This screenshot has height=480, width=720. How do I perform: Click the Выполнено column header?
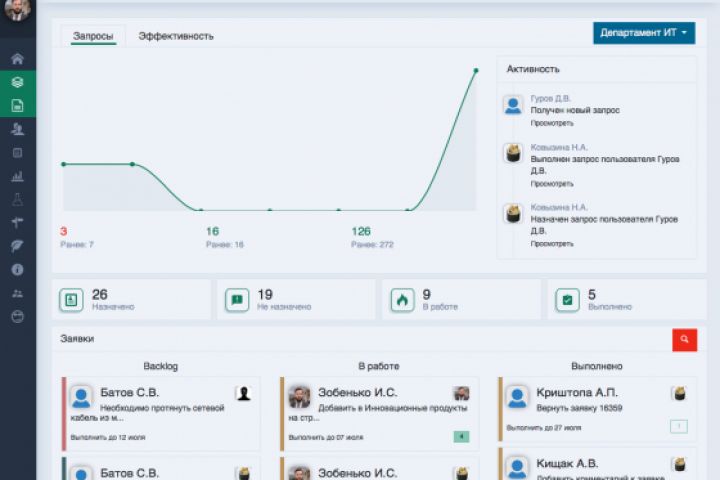pos(597,366)
